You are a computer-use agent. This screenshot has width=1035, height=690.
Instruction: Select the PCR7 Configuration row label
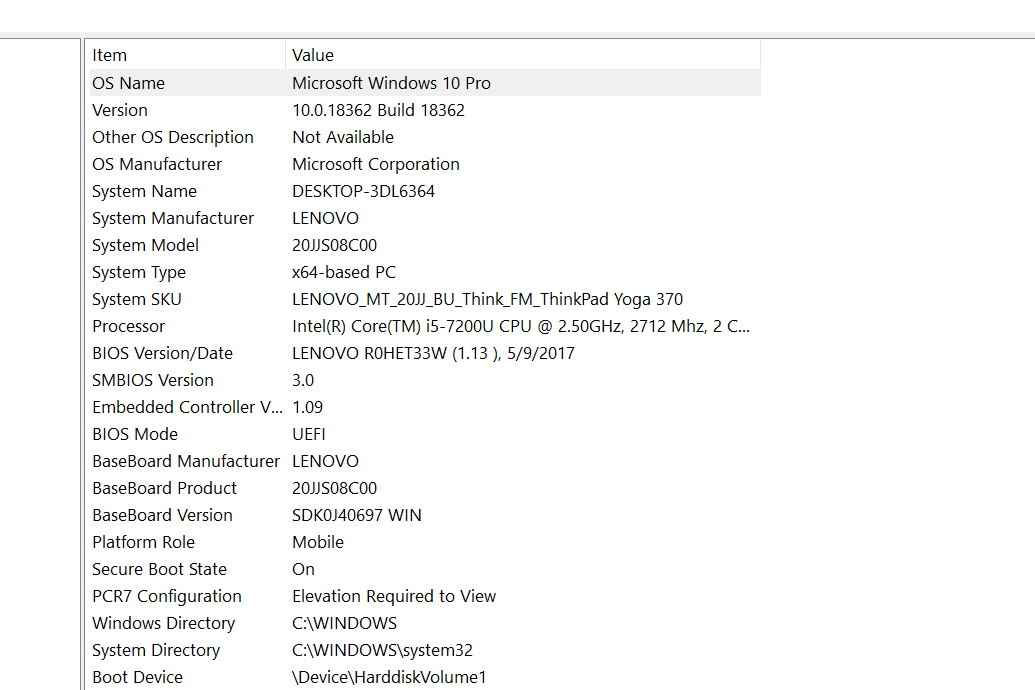click(167, 598)
